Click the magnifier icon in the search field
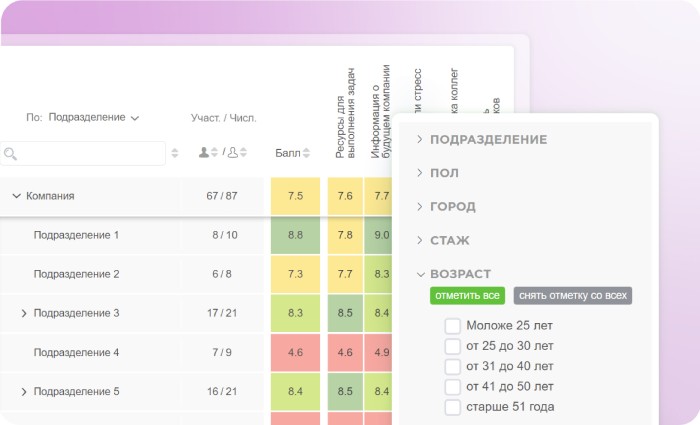The height and width of the screenshot is (425, 700). click(10, 154)
